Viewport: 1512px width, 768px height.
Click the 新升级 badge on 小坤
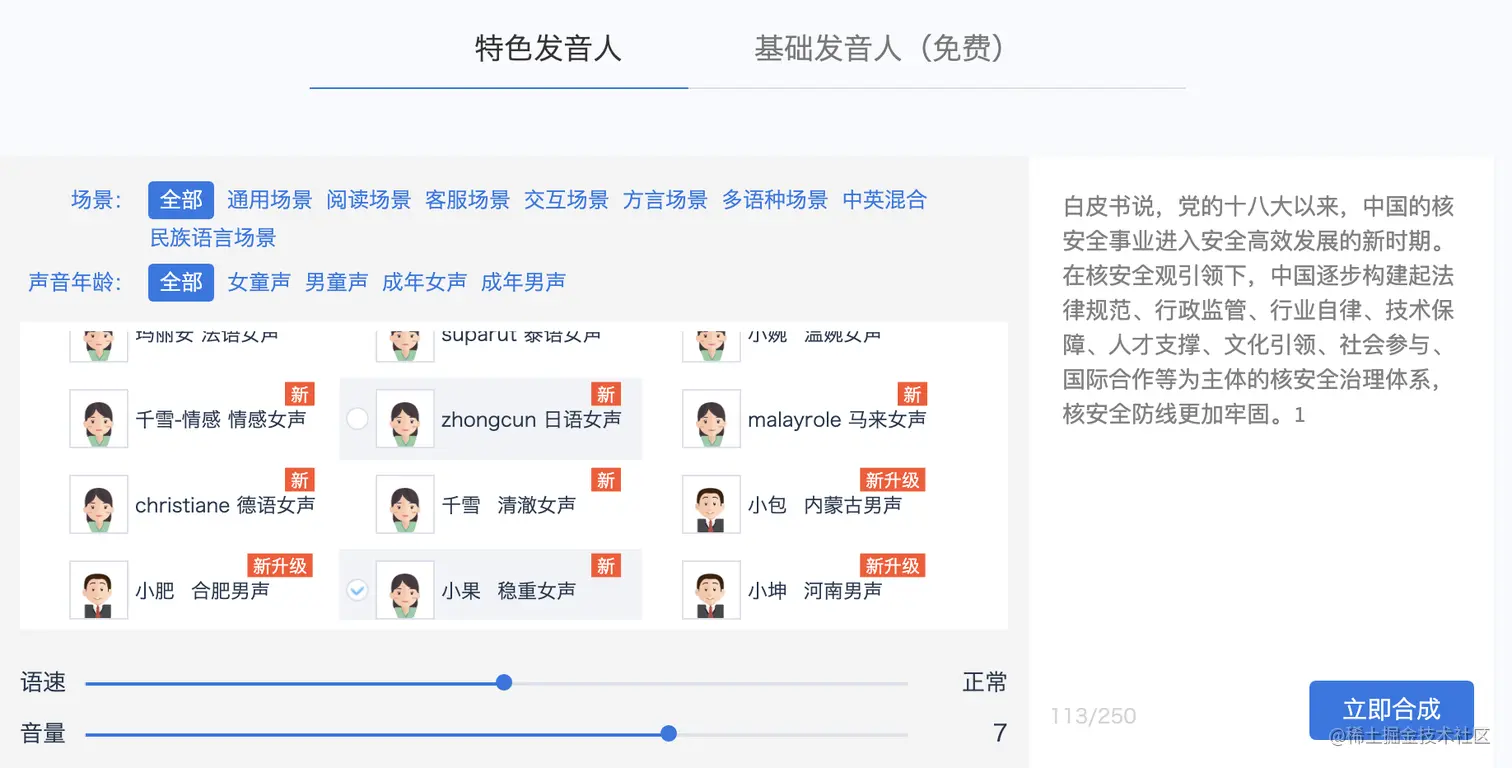click(x=892, y=565)
